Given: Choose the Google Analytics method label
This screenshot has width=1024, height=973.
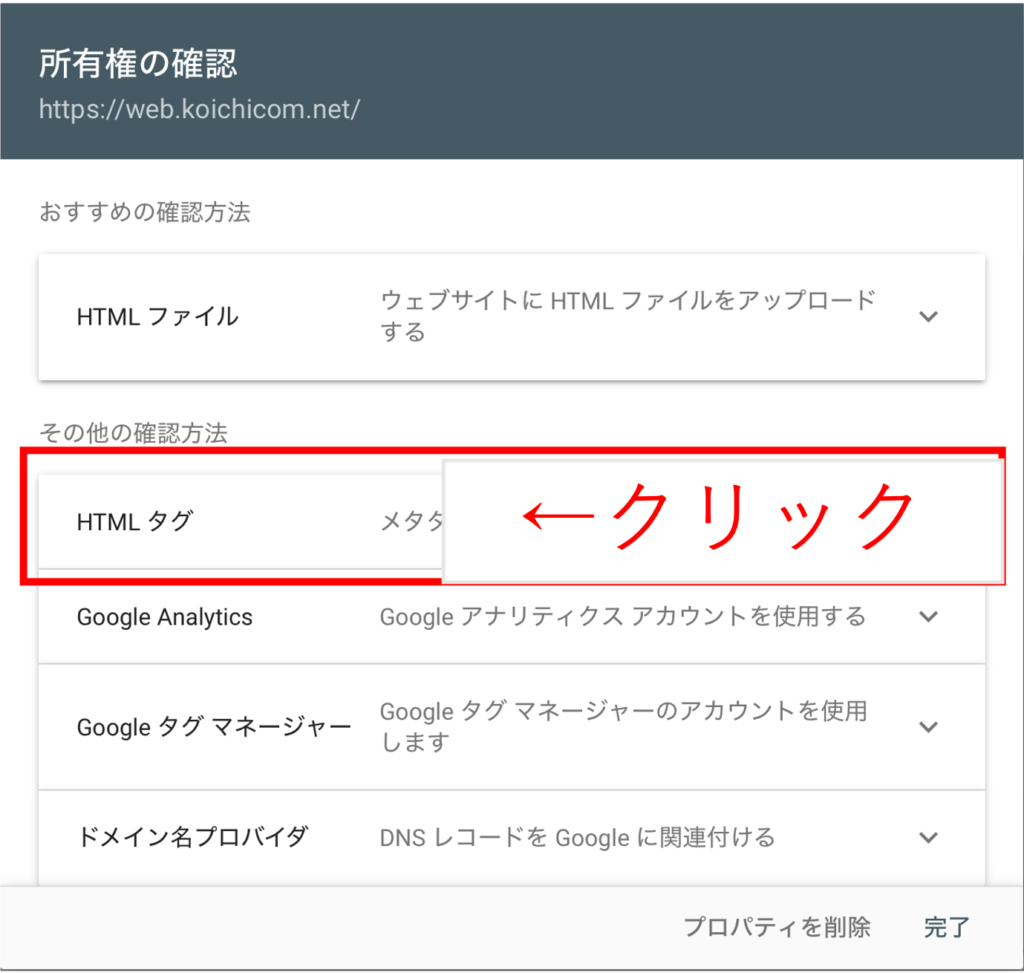Looking at the screenshot, I should point(164,617).
